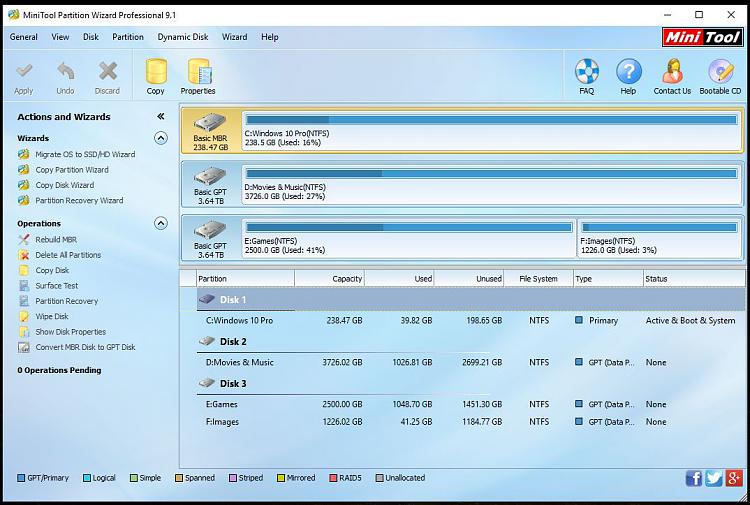
Task: Sort by the Used column header
Action: click(399, 279)
